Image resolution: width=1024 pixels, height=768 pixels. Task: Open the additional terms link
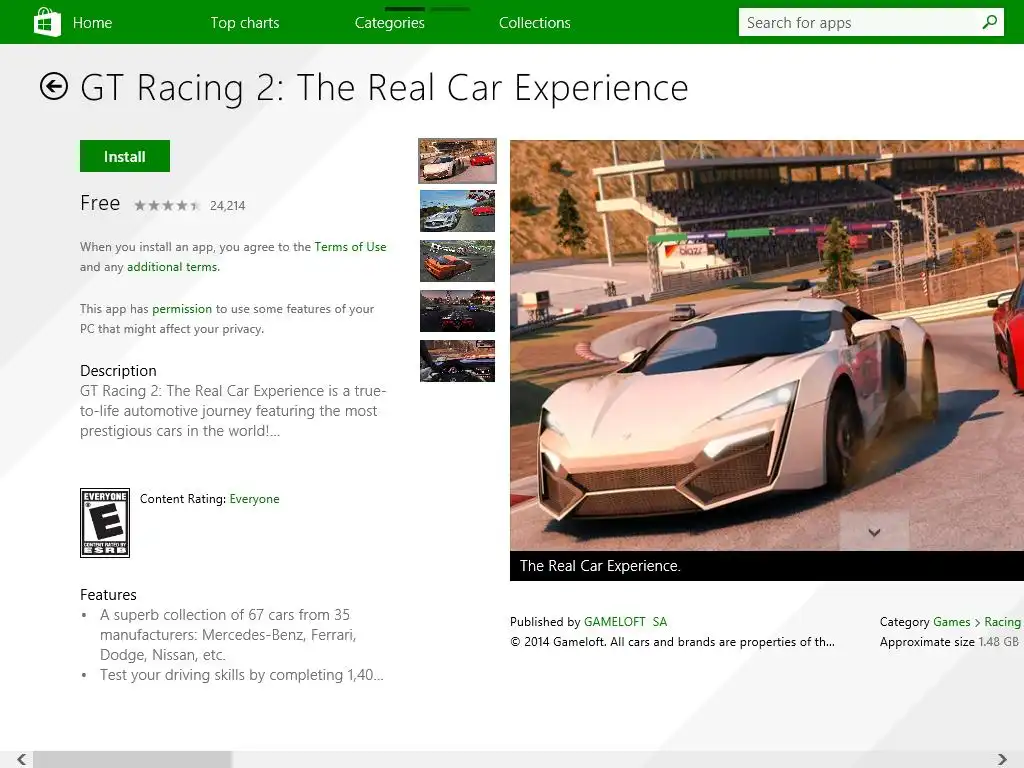click(172, 266)
